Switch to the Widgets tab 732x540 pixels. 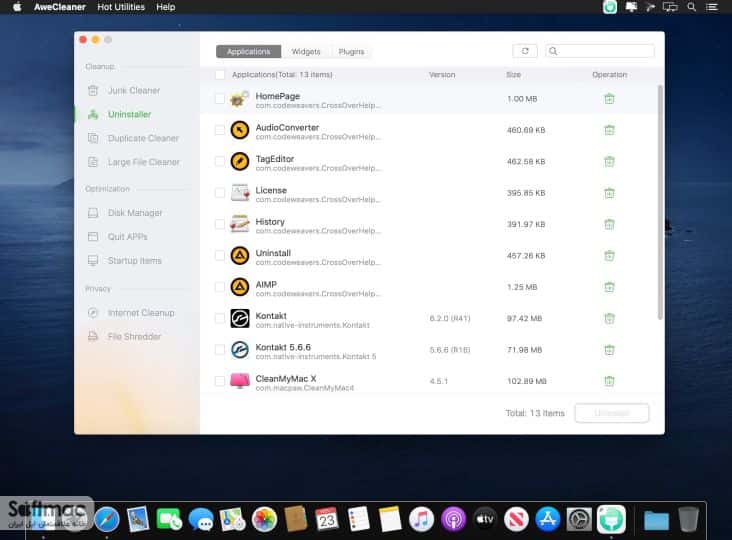coord(306,51)
